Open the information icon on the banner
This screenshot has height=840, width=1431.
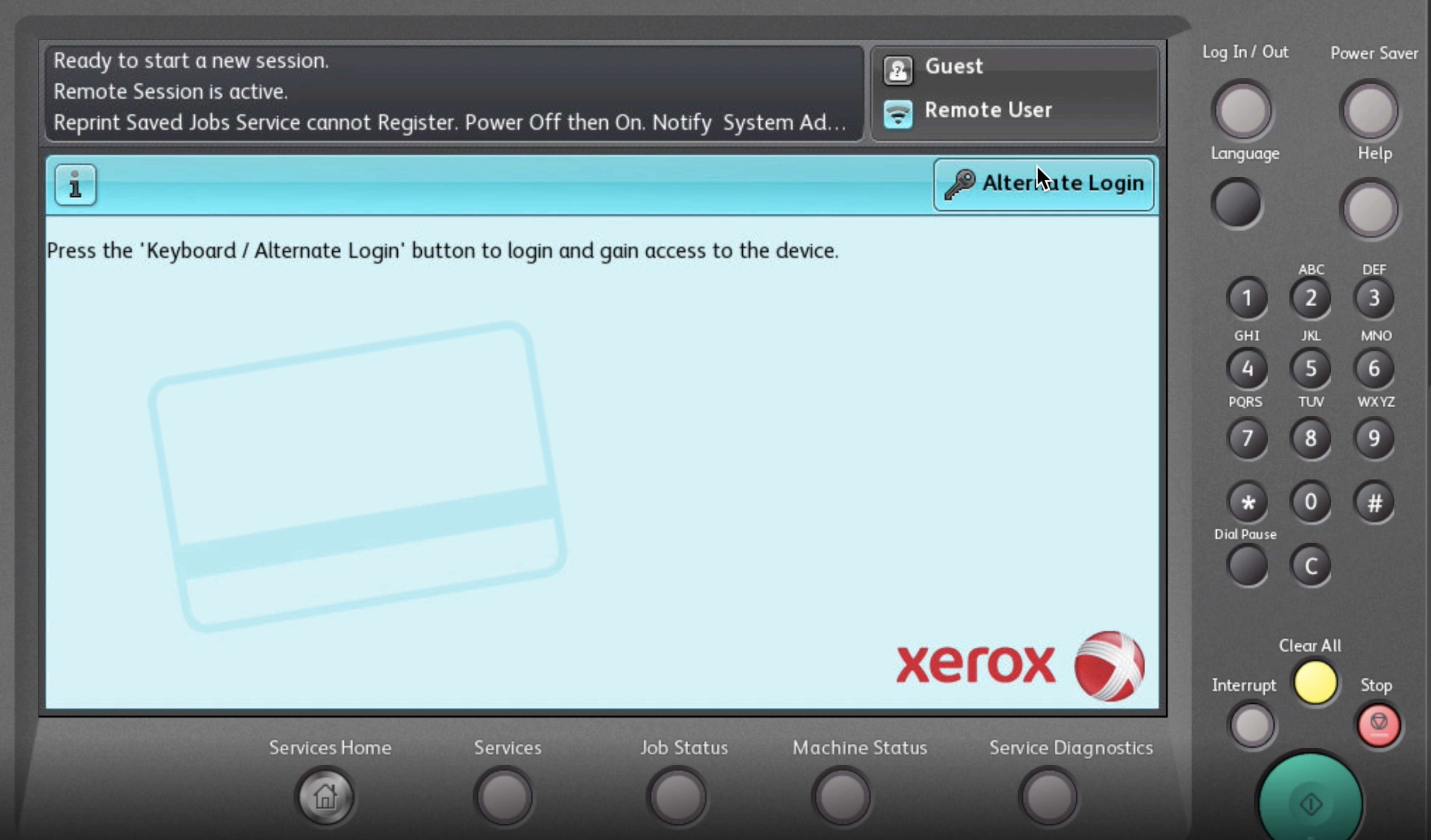coord(75,185)
